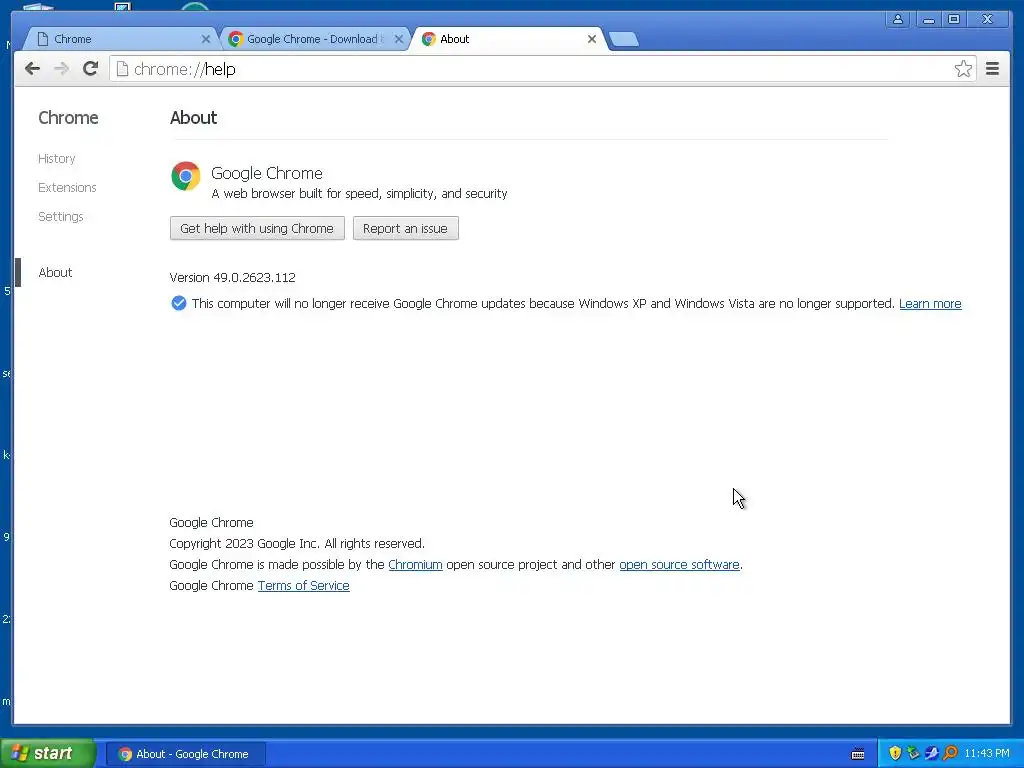The height and width of the screenshot is (768, 1024).
Task: Click the Google Chrome logo on About page
Action: (x=185, y=176)
